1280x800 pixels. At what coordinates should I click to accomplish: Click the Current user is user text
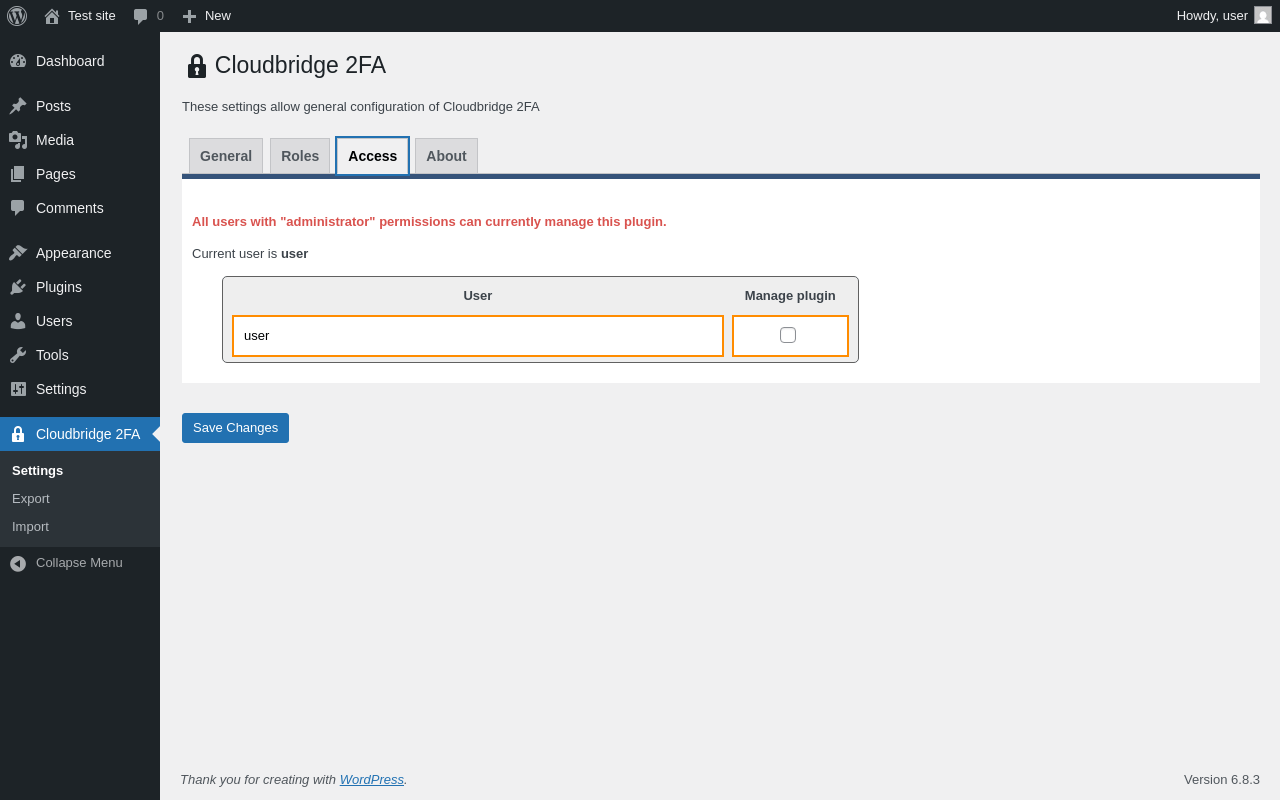pyautogui.click(x=250, y=254)
